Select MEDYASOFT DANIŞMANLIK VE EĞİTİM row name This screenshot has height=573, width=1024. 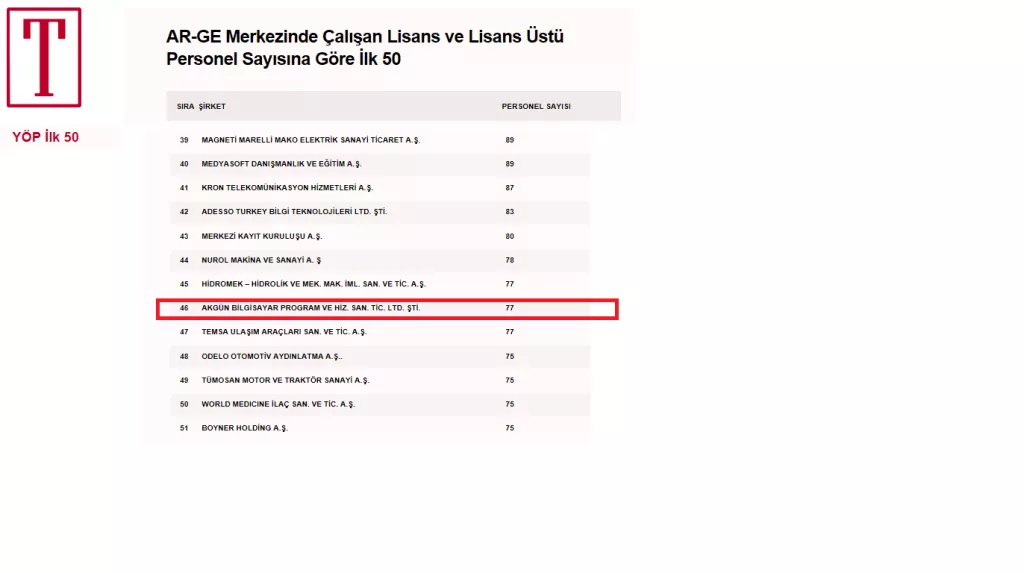point(281,164)
